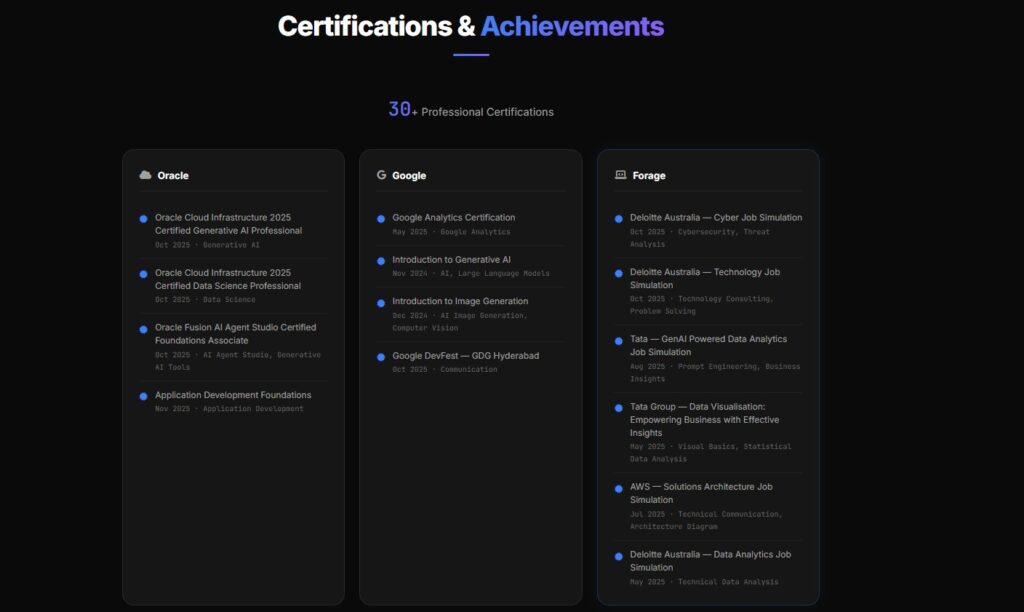This screenshot has width=1024, height=612.
Task: Select Deloitte Australia — Technology Job Simulation
Action: click(708, 291)
